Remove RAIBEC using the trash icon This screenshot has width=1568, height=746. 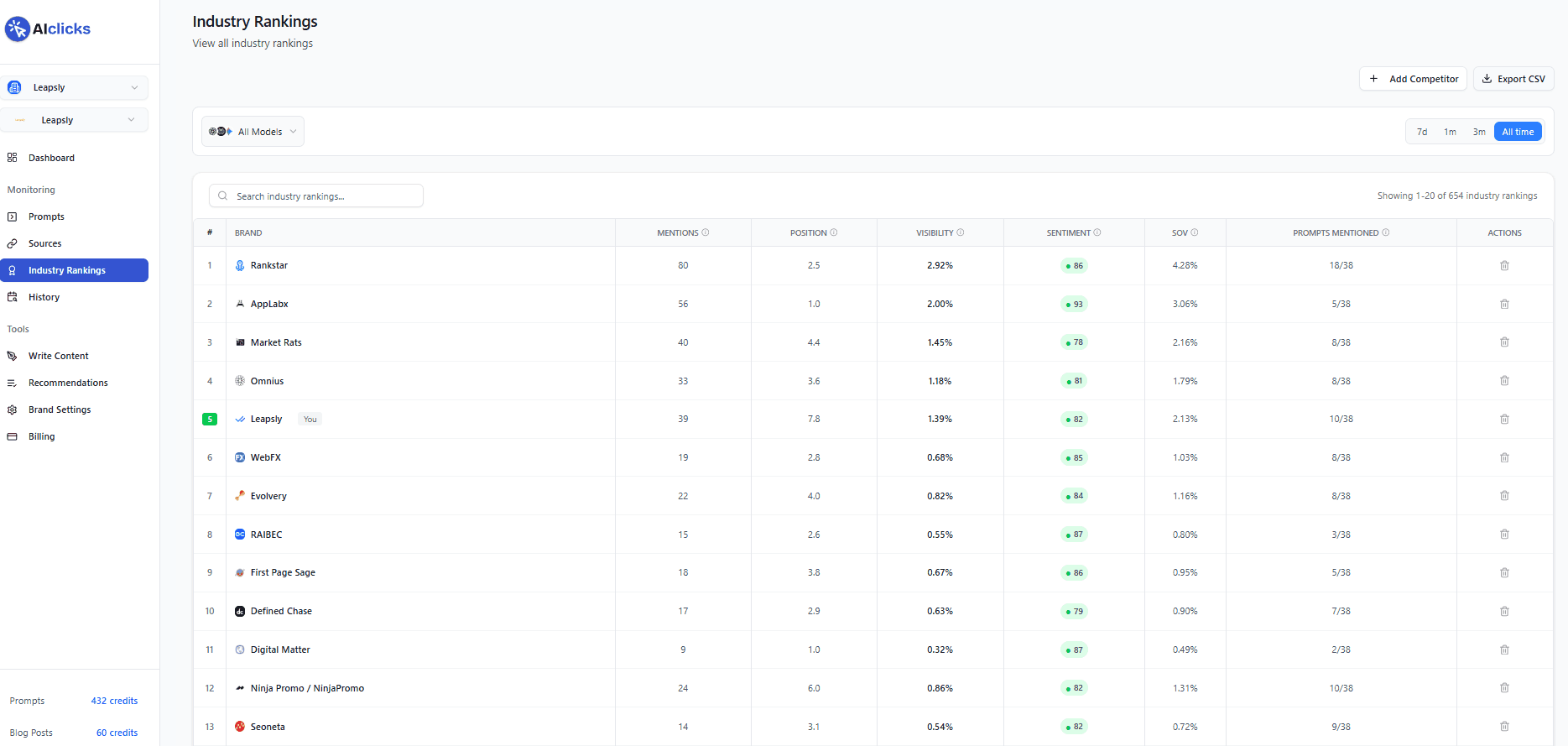(1504, 535)
